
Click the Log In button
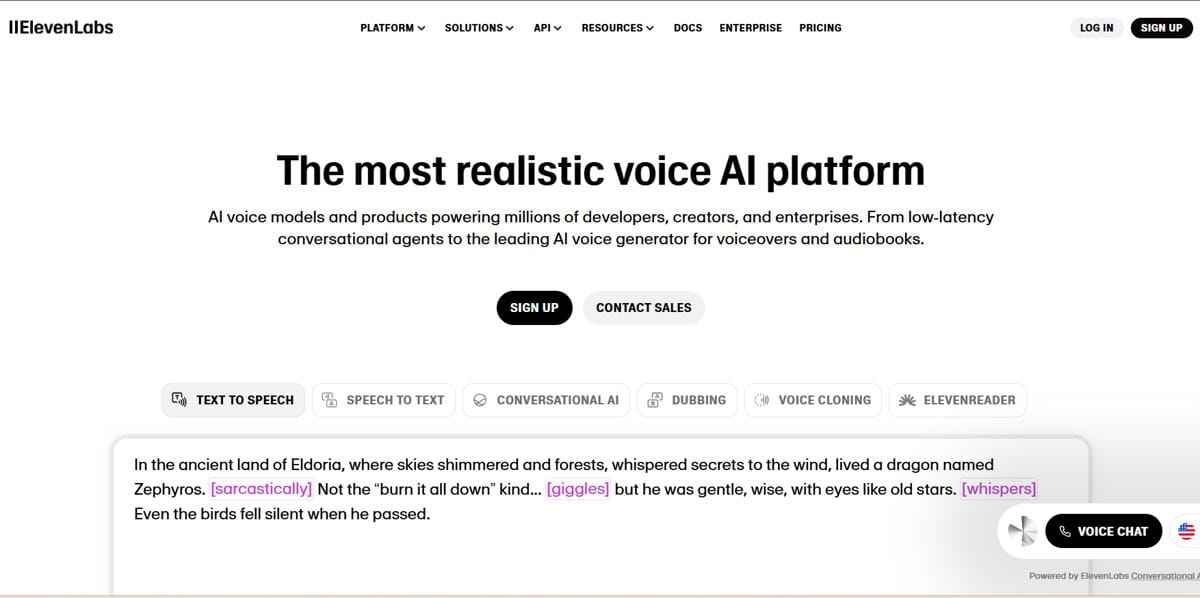click(1096, 28)
